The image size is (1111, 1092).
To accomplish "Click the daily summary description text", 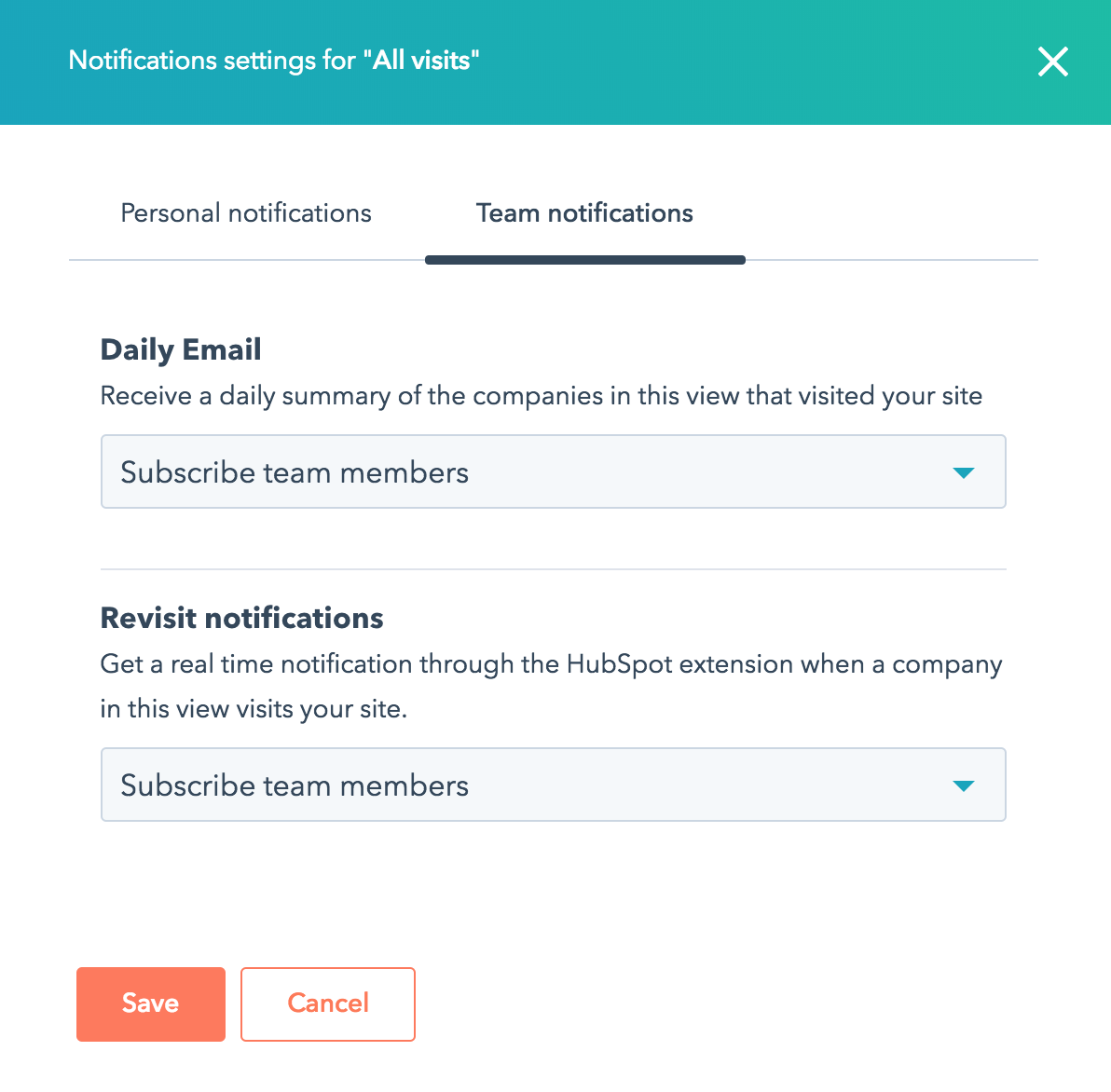I will pos(541,395).
